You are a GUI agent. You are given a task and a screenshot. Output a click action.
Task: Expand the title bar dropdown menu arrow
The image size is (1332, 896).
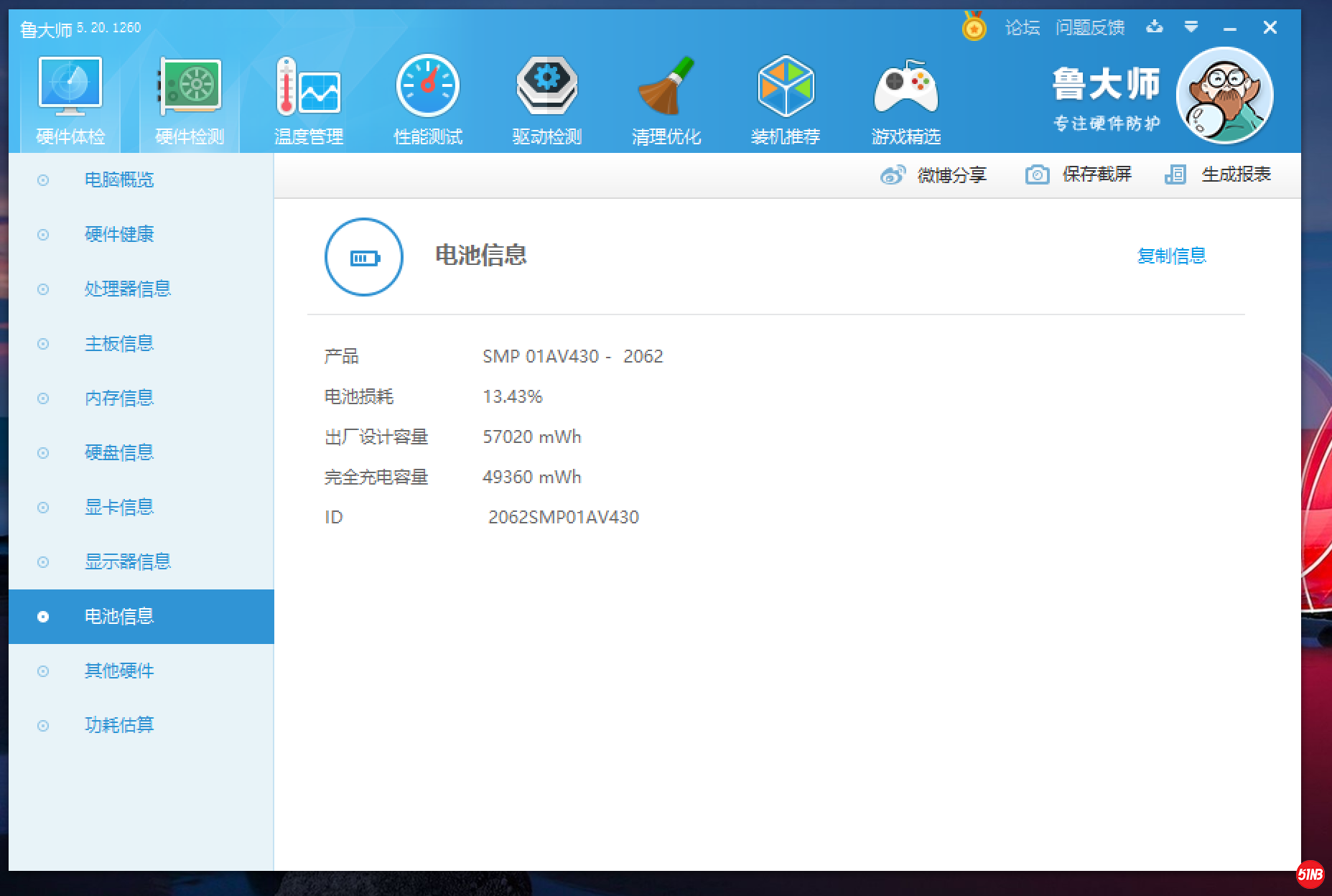pyautogui.click(x=1191, y=27)
